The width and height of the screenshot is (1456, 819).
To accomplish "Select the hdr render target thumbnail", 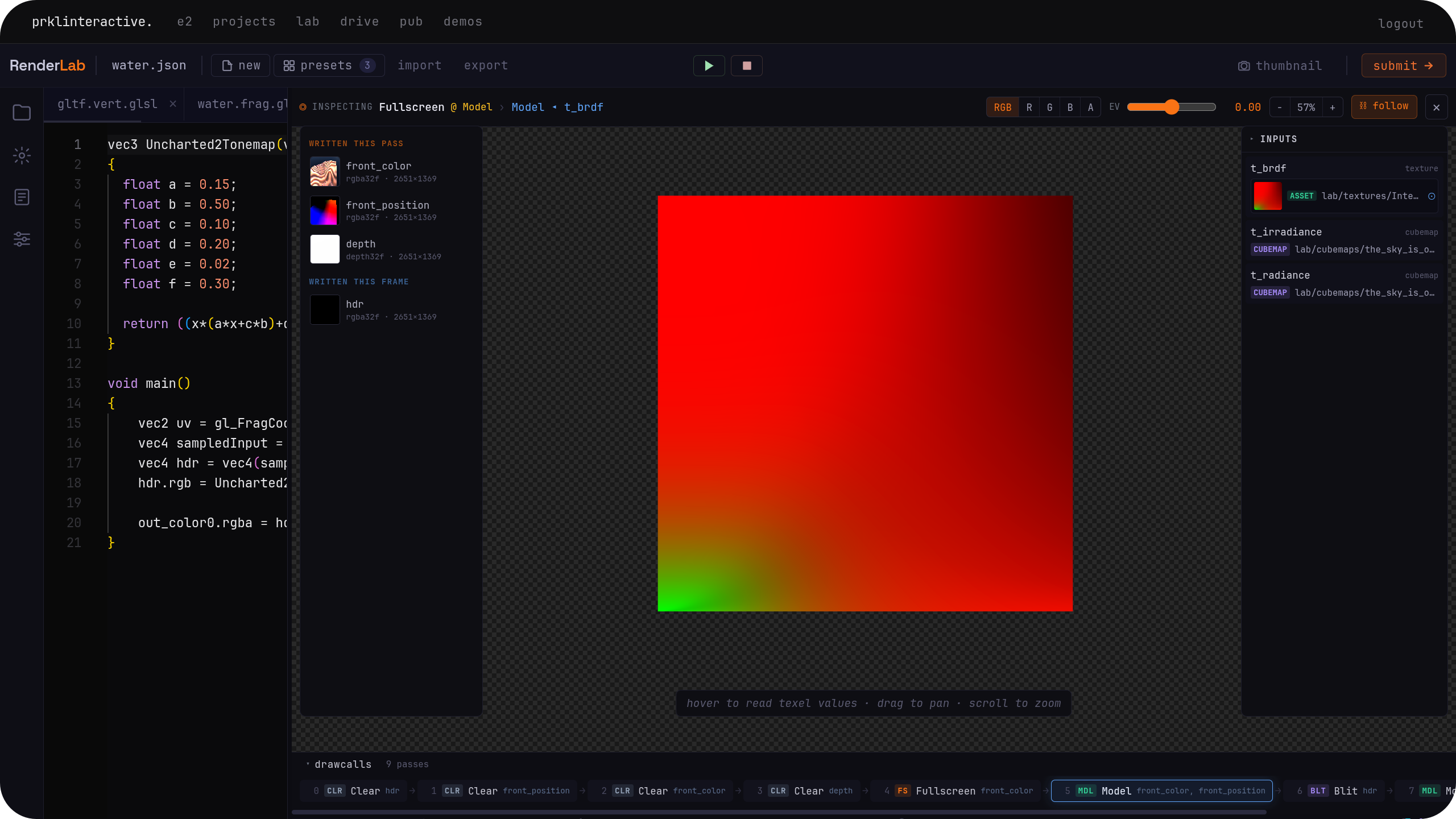I will click(x=325, y=310).
